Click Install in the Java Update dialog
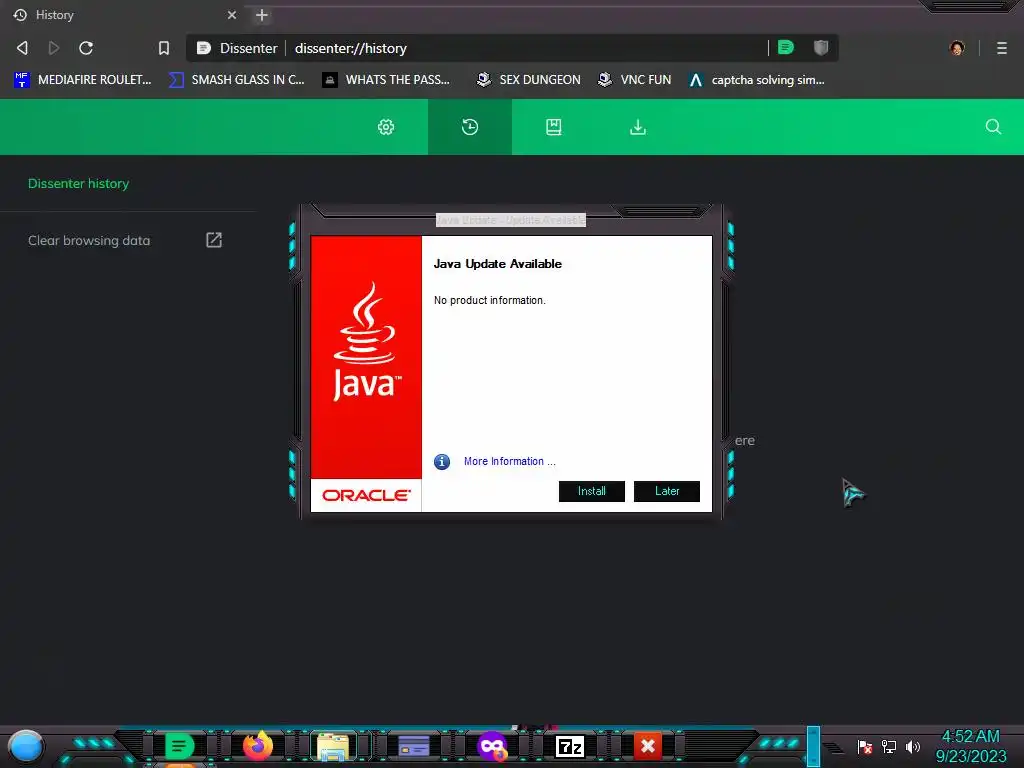The width and height of the screenshot is (1024, 768). (592, 491)
